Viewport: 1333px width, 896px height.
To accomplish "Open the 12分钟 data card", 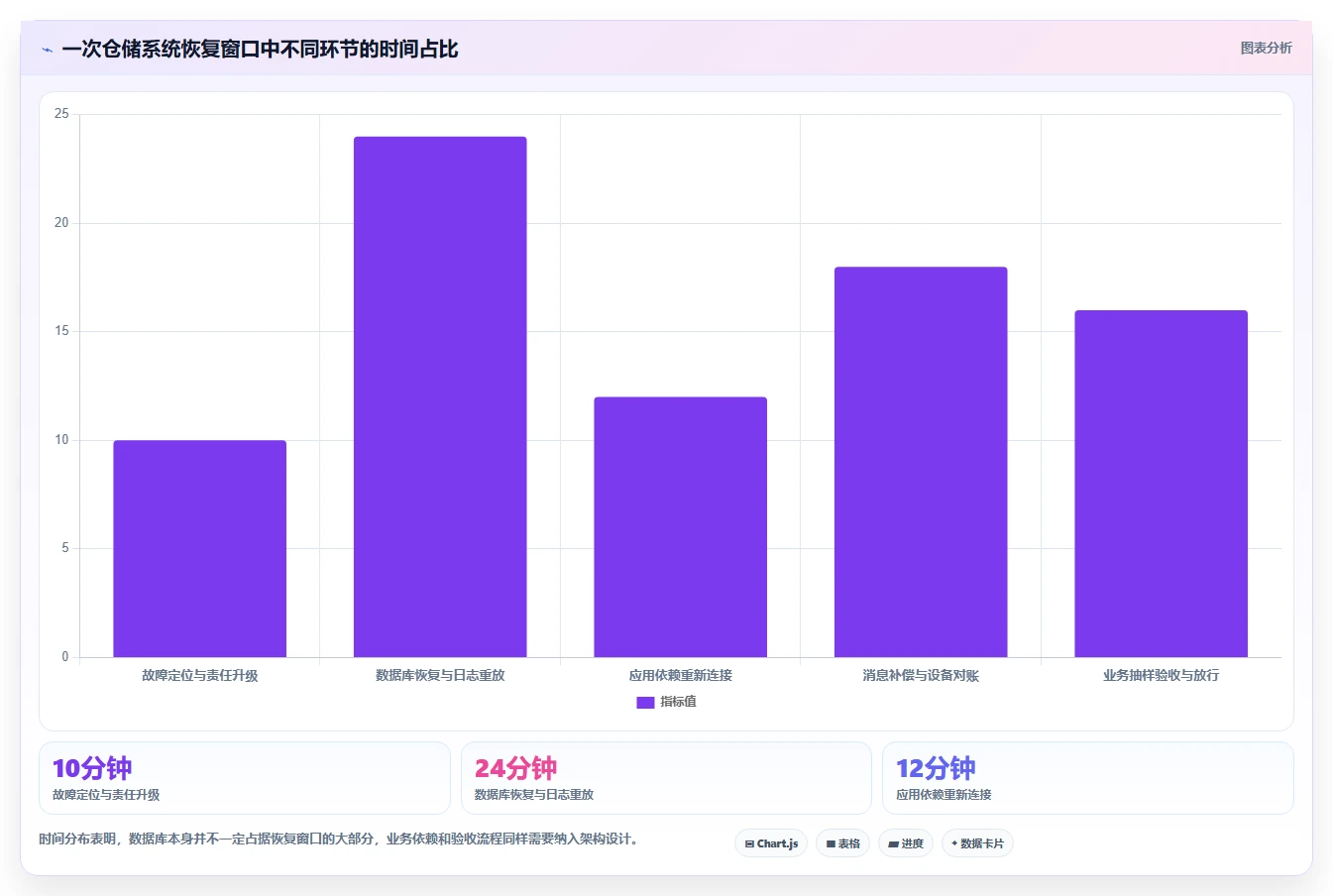I will pos(1088,778).
